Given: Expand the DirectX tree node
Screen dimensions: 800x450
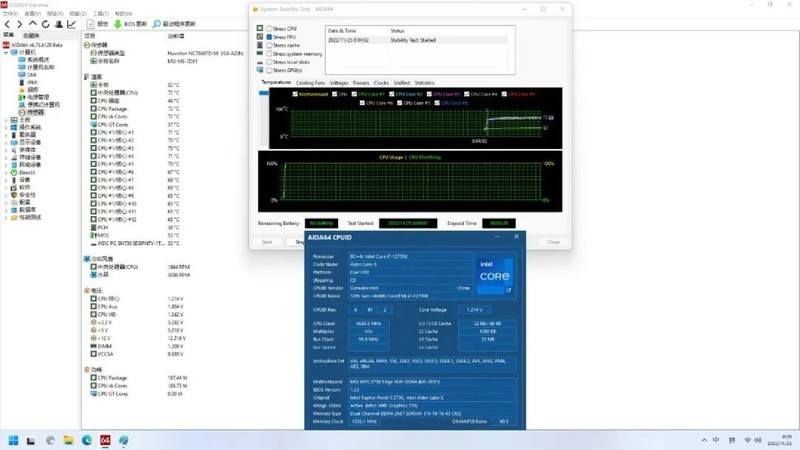Looking at the screenshot, I should pyautogui.click(x=6, y=172).
